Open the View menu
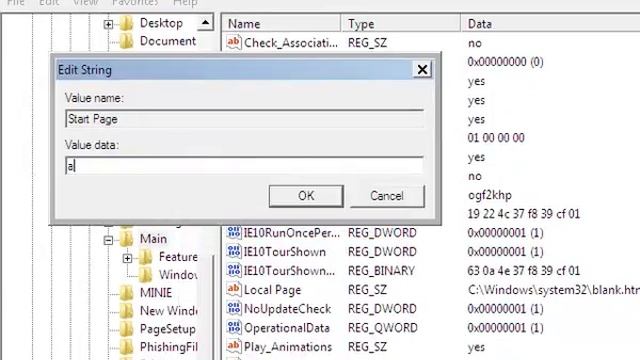 click(x=85, y=2)
